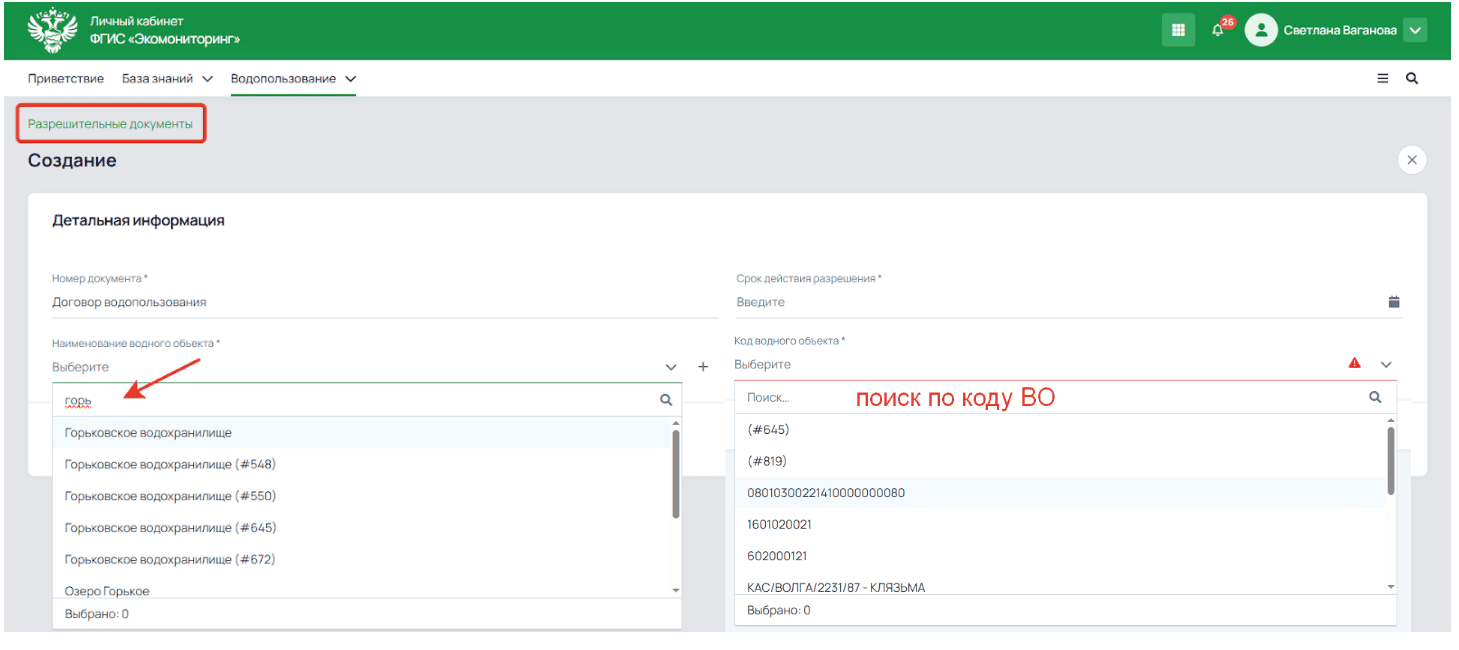The width and height of the screenshot is (1459, 650).
Task: Open the База знаний menu
Action: (x=167, y=78)
